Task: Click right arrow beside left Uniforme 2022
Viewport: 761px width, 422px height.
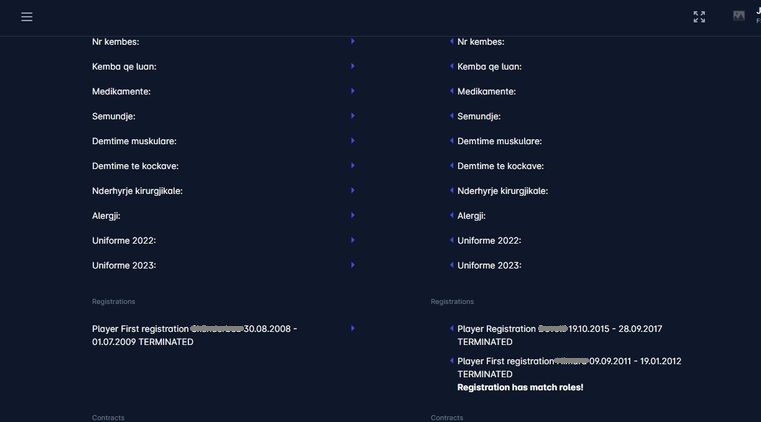Action: [x=353, y=240]
